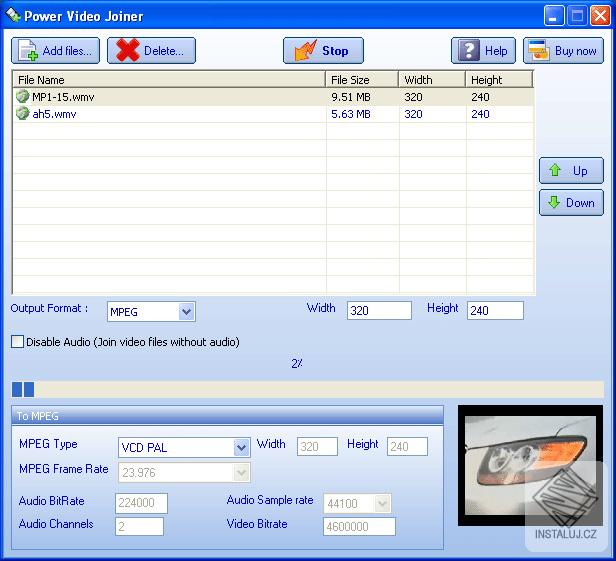Click the Add files icon with green plus

point(28,51)
